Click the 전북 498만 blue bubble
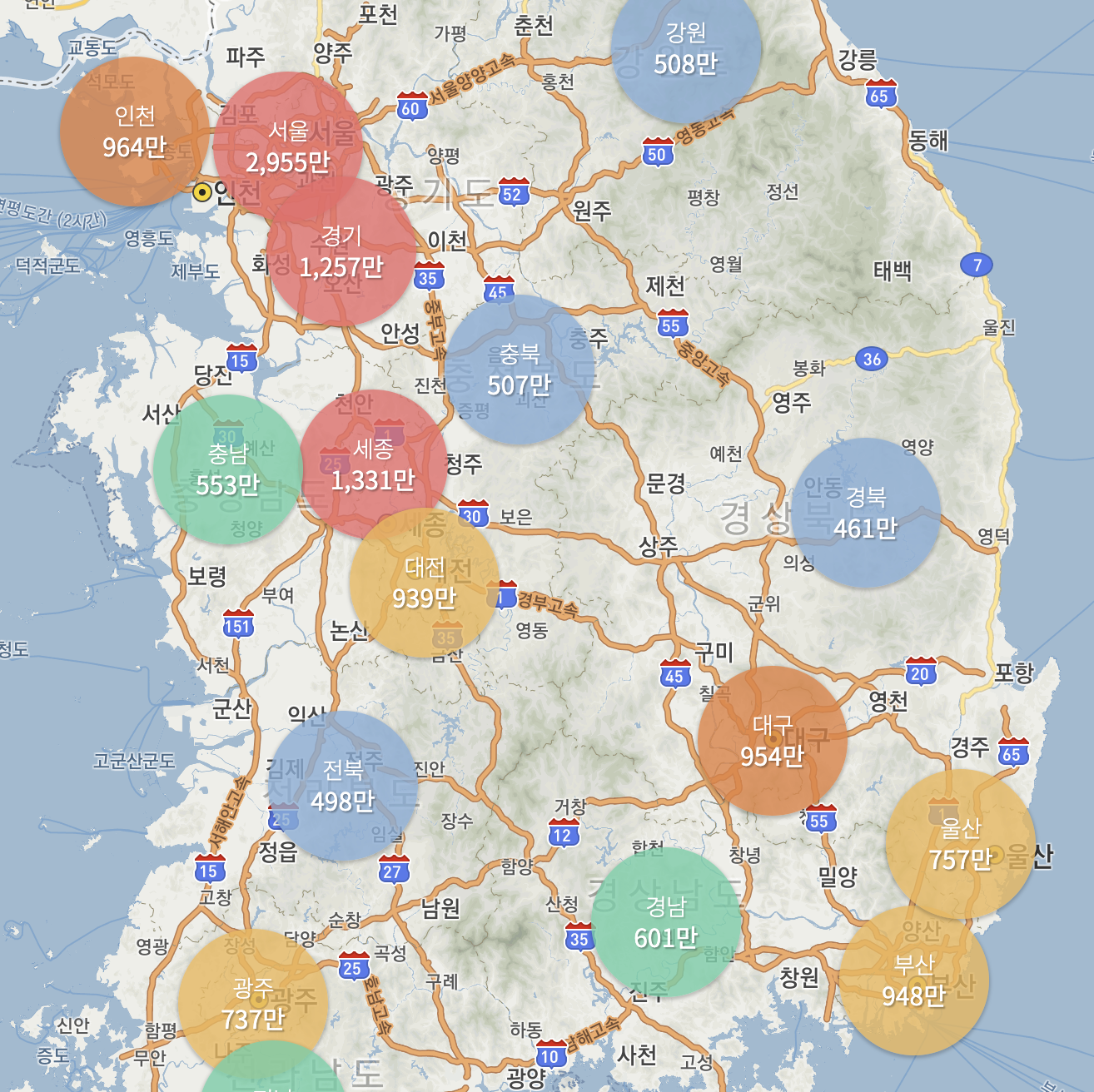 [x=343, y=786]
